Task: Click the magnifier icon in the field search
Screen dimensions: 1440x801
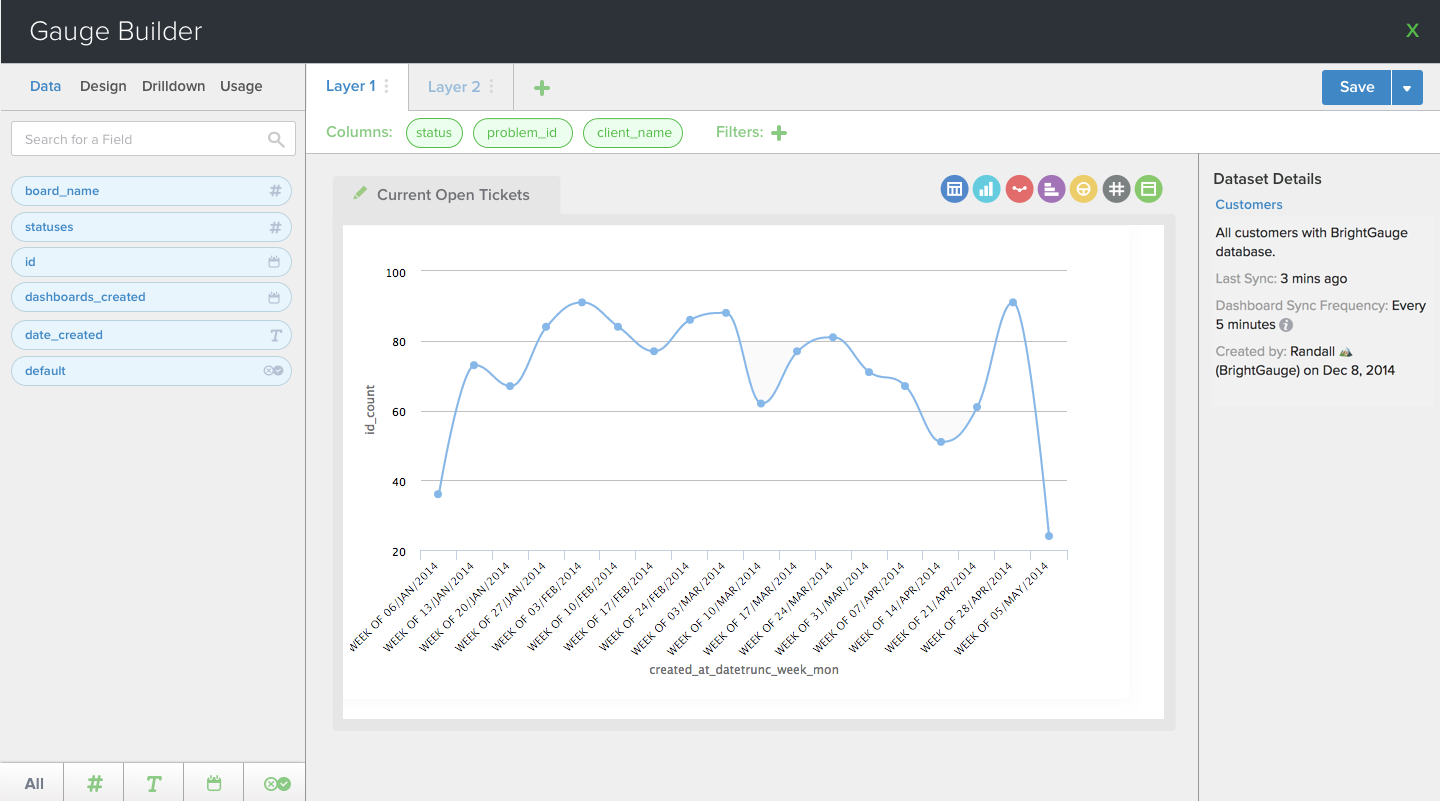Action: pos(276,140)
